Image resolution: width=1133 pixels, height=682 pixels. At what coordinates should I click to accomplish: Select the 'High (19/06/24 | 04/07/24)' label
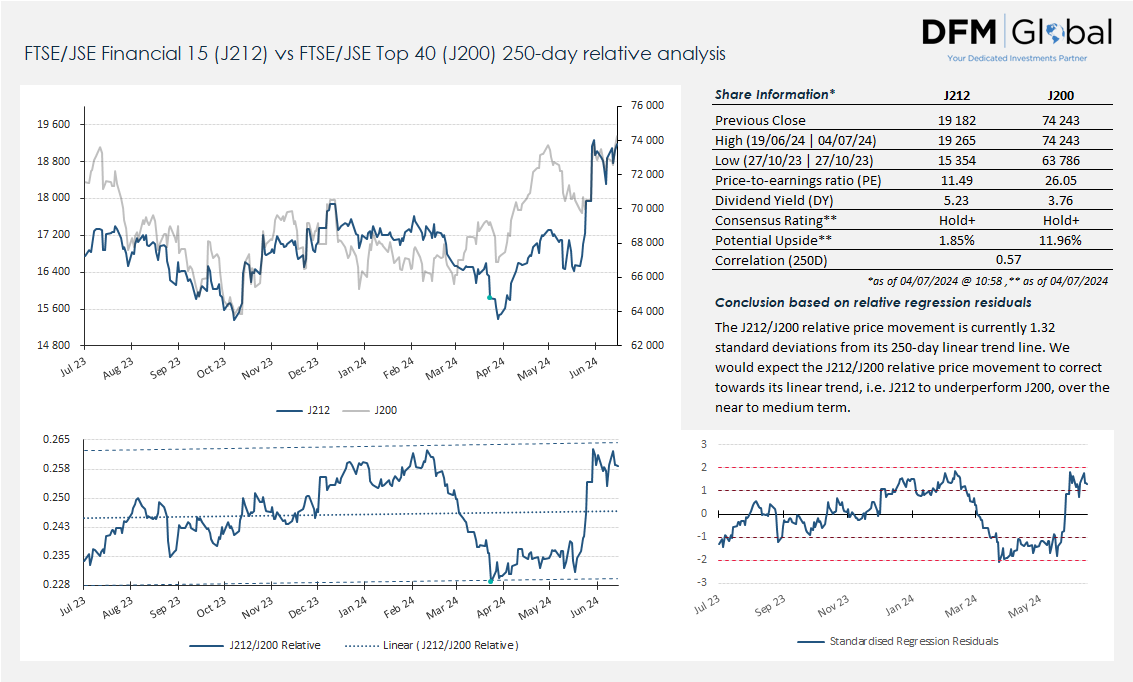796,140
